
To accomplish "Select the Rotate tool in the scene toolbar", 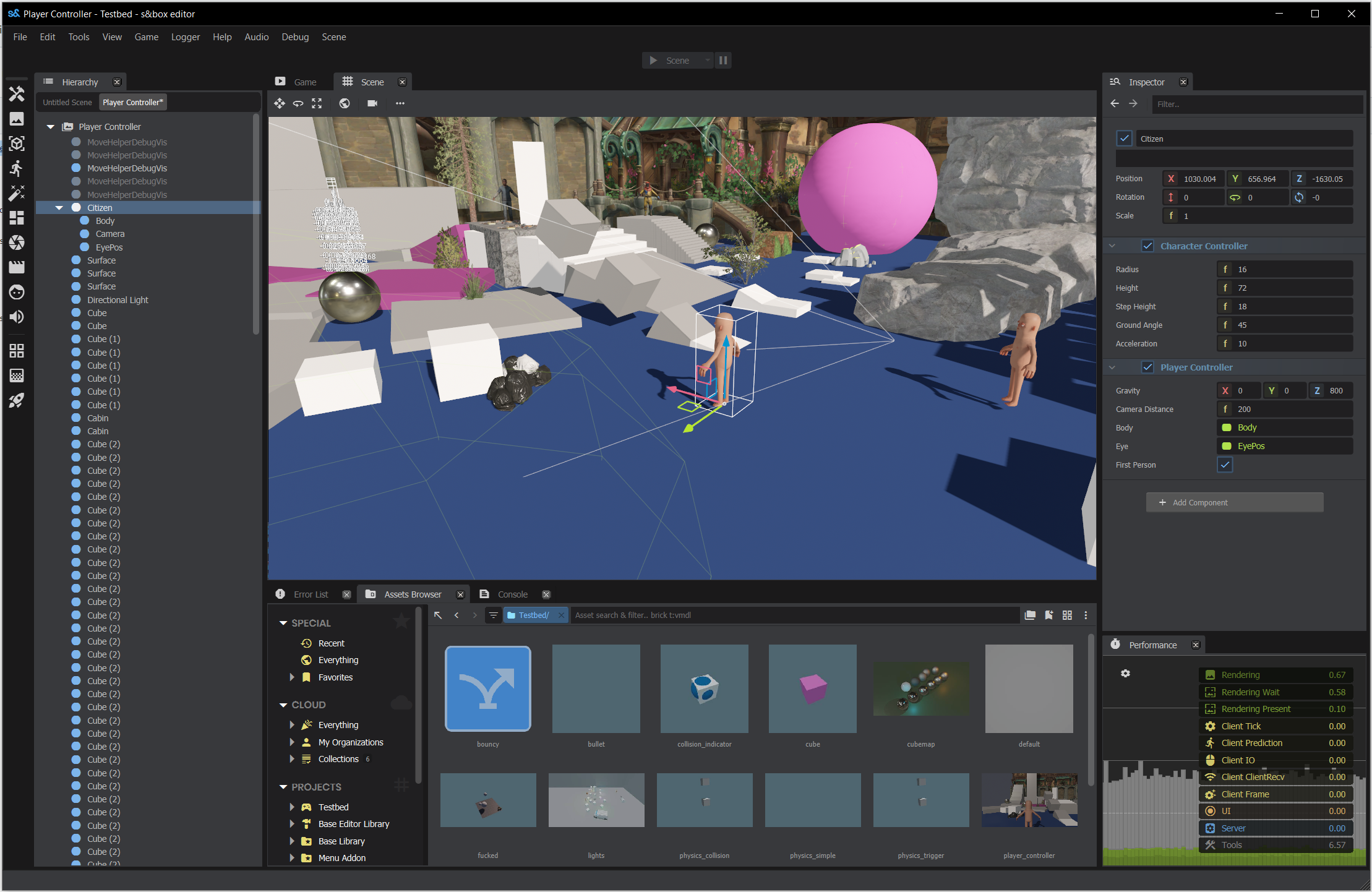I will click(298, 103).
